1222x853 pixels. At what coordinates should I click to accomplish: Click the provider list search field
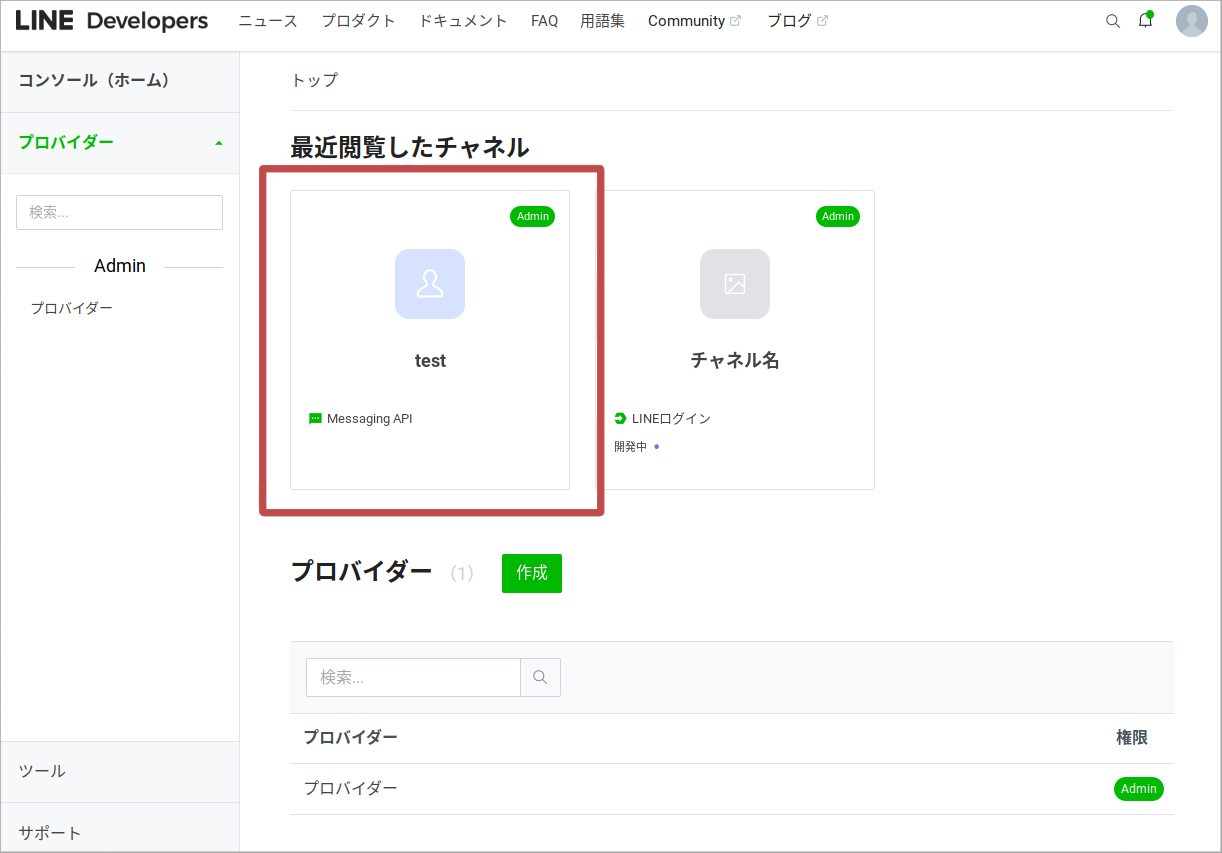tap(413, 677)
